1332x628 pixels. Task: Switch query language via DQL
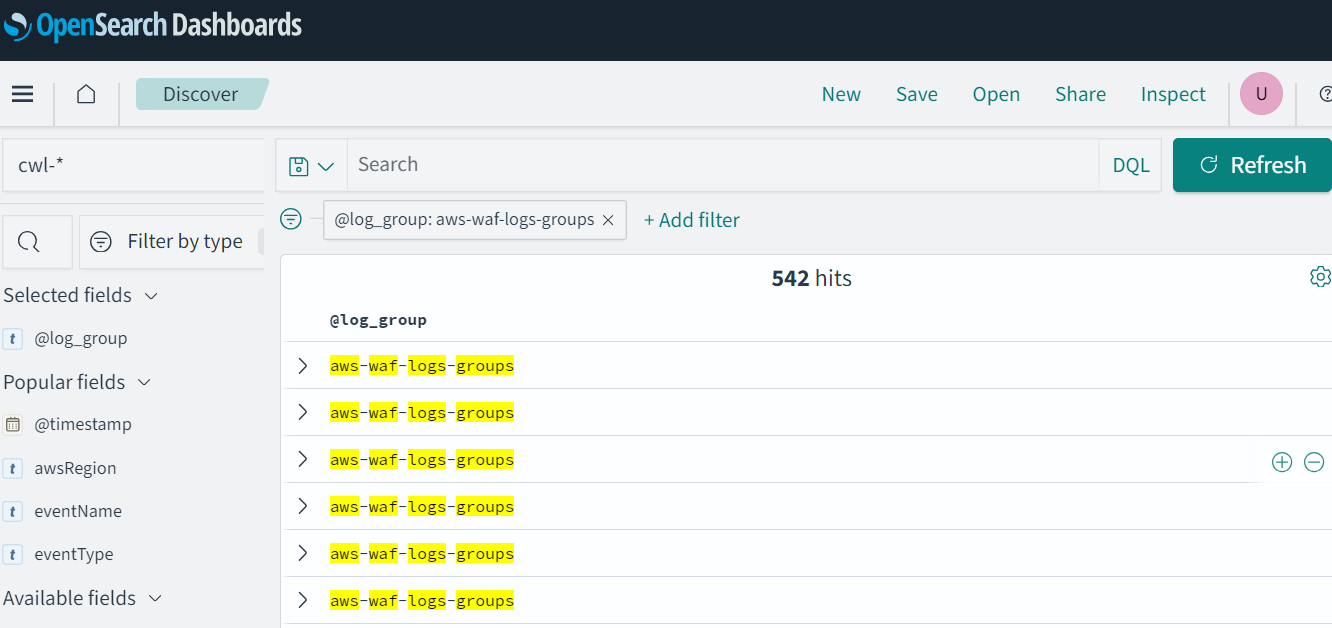pos(1131,166)
